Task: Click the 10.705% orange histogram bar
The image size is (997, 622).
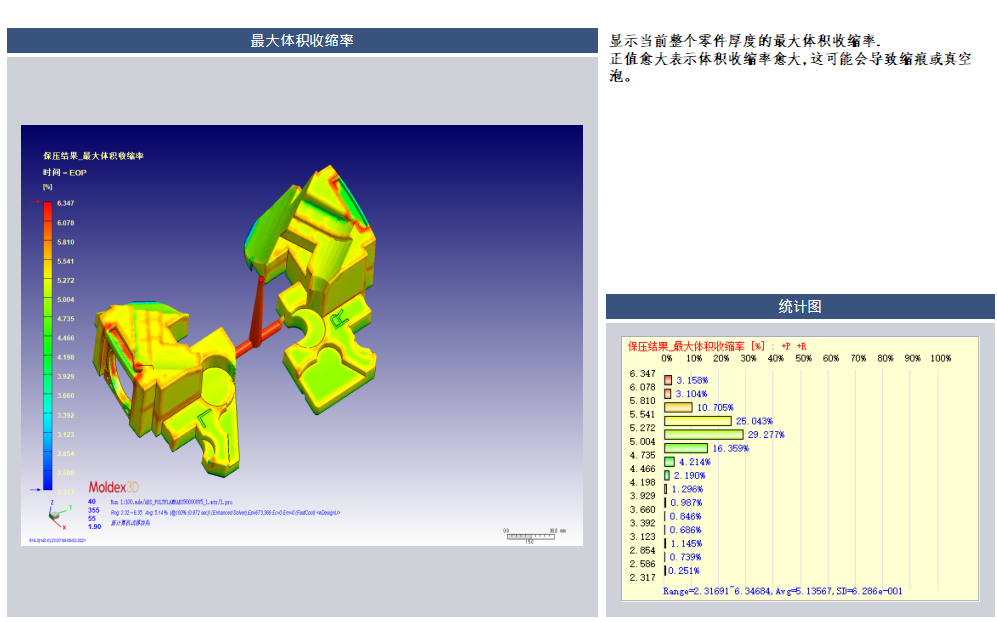Action: point(678,407)
